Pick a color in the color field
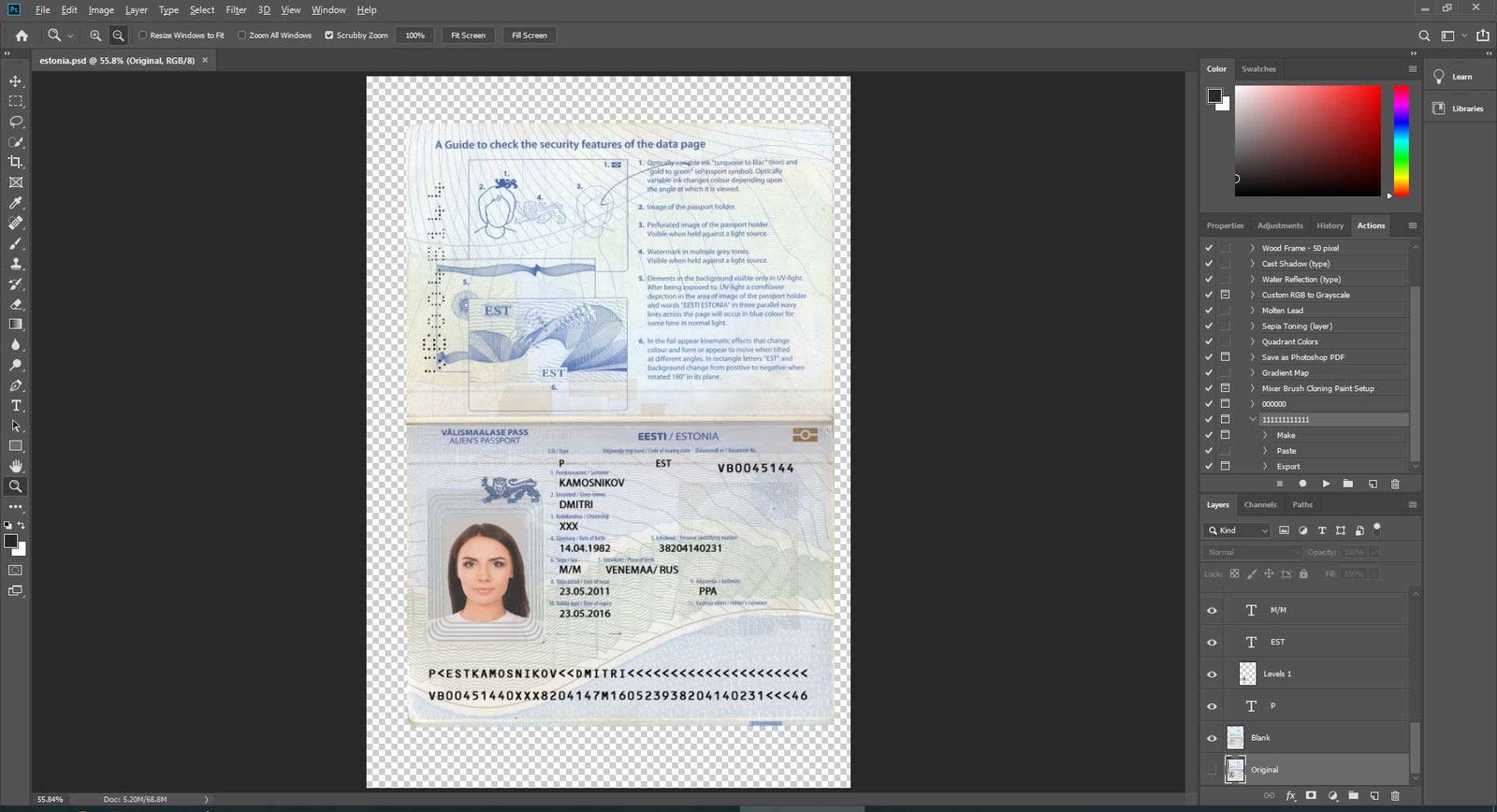Viewport: 1497px width, 812px height. click(1307, 141)
